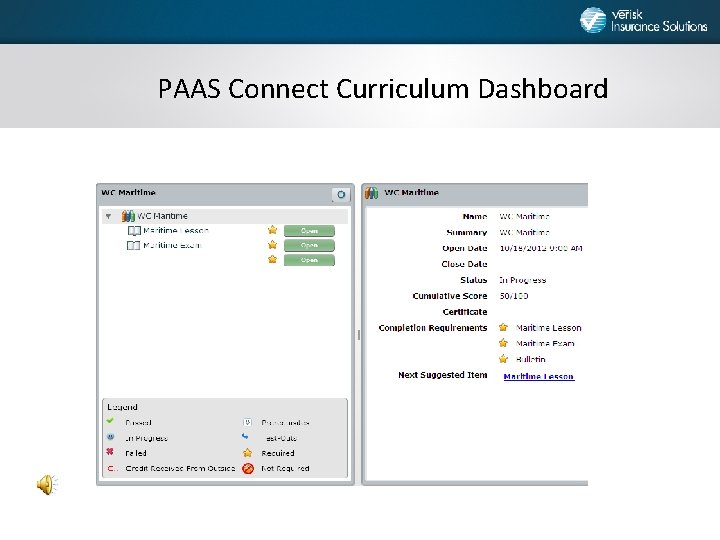Image resolution: width=720 pixels, height=540 pixels.
Task: Open the Maritime Exam with its green button
Action: 309,245
